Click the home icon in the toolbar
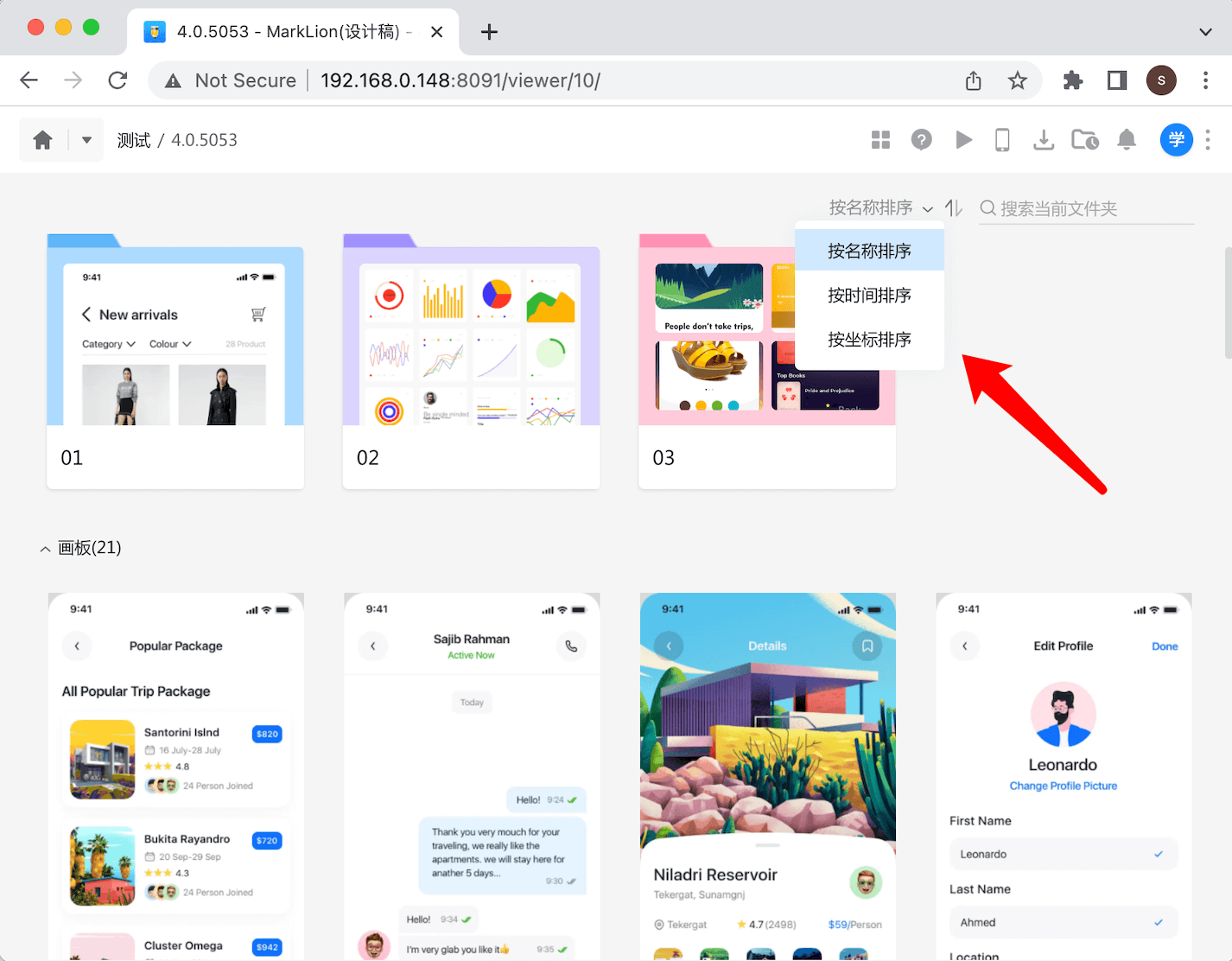The height and width of the screenshot is (961, 1232). click(42, 140)
